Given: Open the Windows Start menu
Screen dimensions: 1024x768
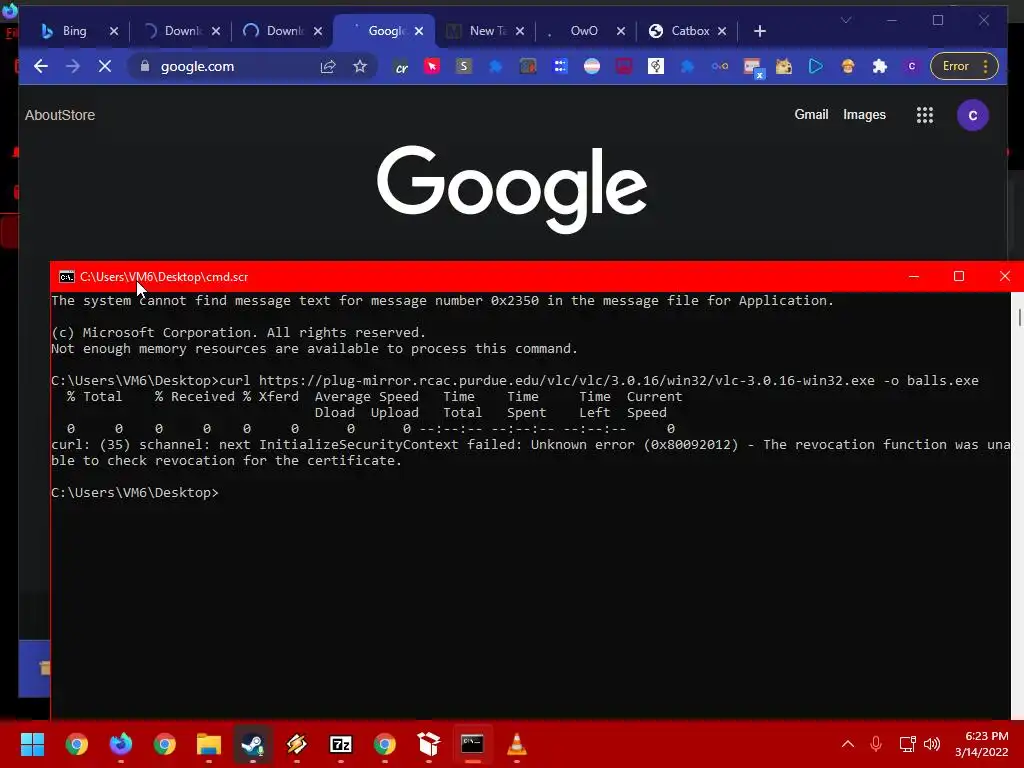Looking at the screenshot, I should (32, 744).
